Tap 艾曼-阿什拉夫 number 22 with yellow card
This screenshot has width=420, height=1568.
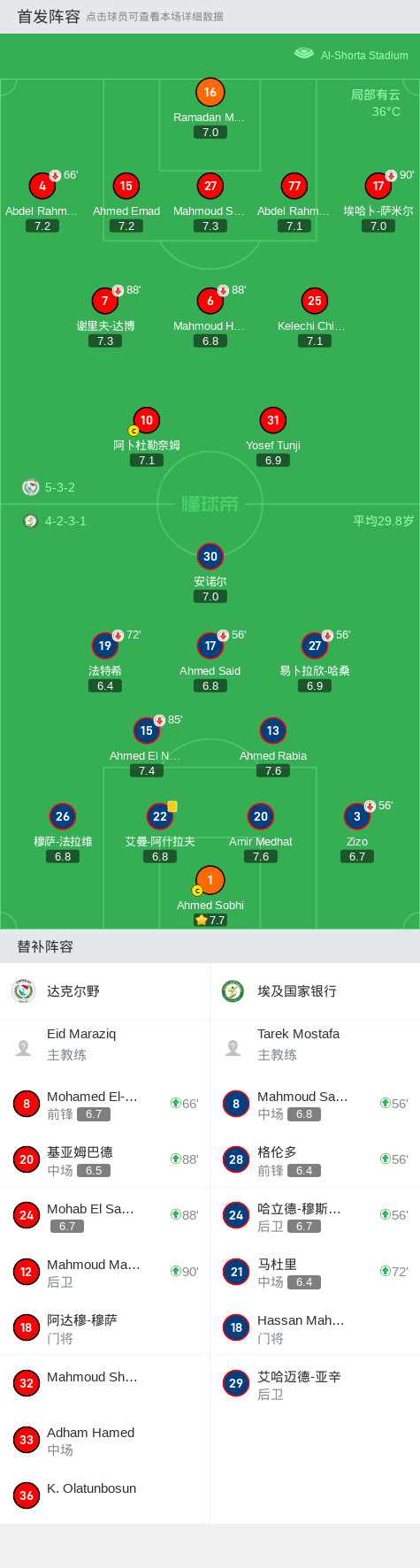tap(160, 816)
